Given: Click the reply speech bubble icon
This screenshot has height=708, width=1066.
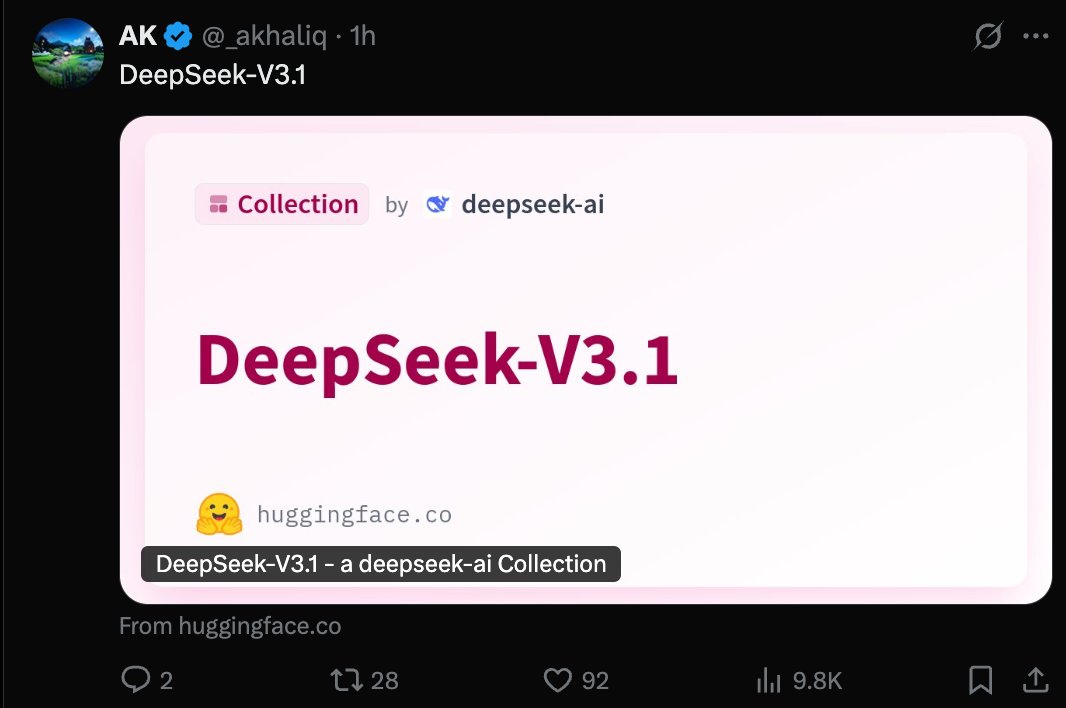Looking at the screenshot, I should pyautogui.click(x=135, y=681).
